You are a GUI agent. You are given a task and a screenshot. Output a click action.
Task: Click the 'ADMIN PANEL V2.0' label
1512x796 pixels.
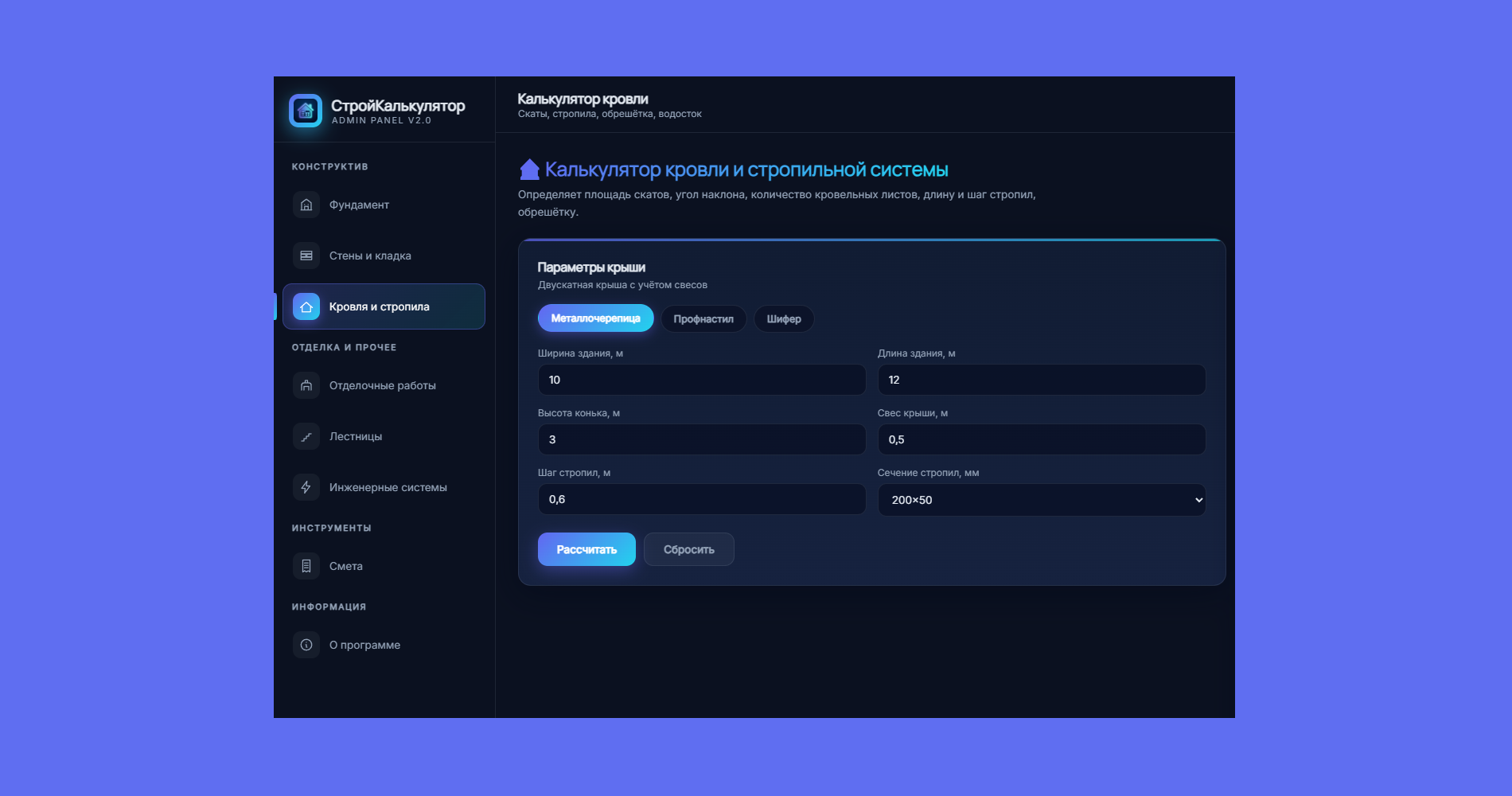(381, 120)
